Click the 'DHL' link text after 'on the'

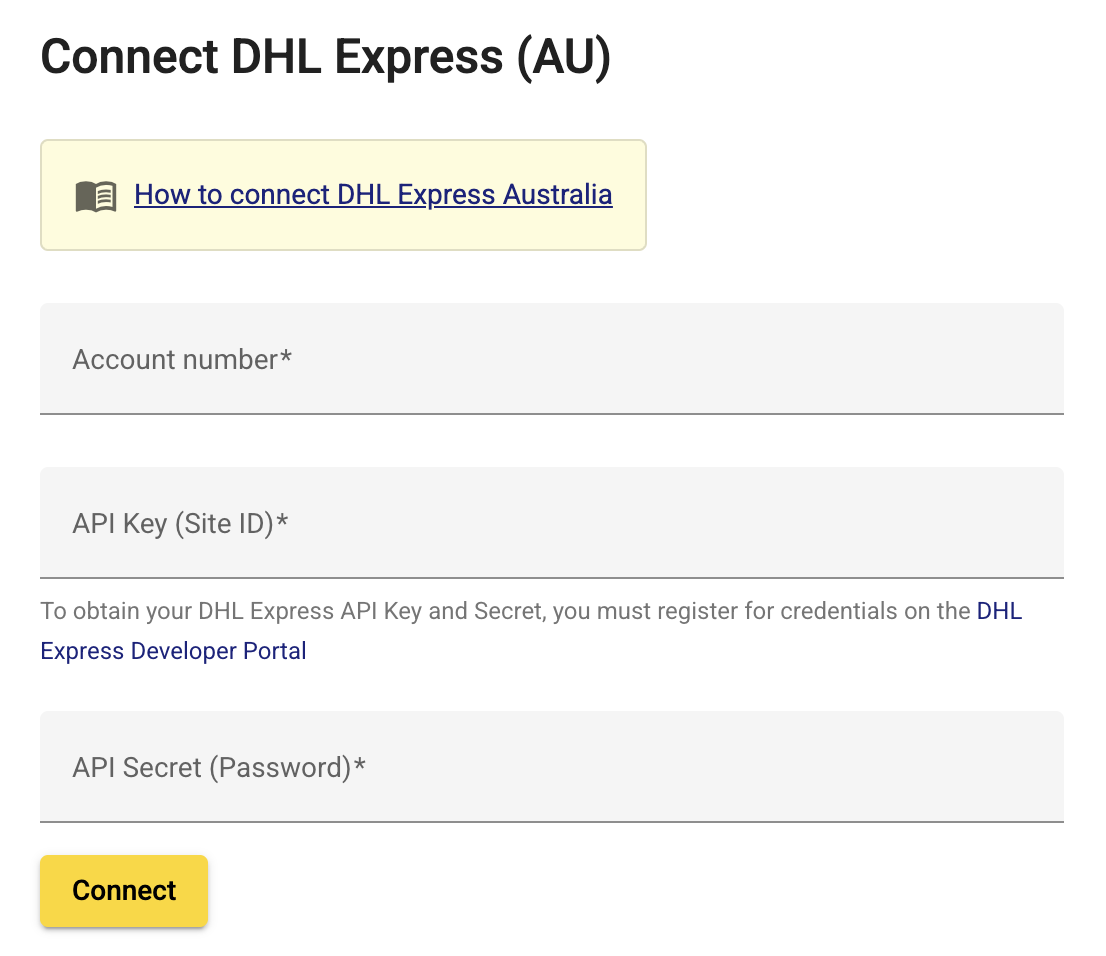[x=999, y=611]
